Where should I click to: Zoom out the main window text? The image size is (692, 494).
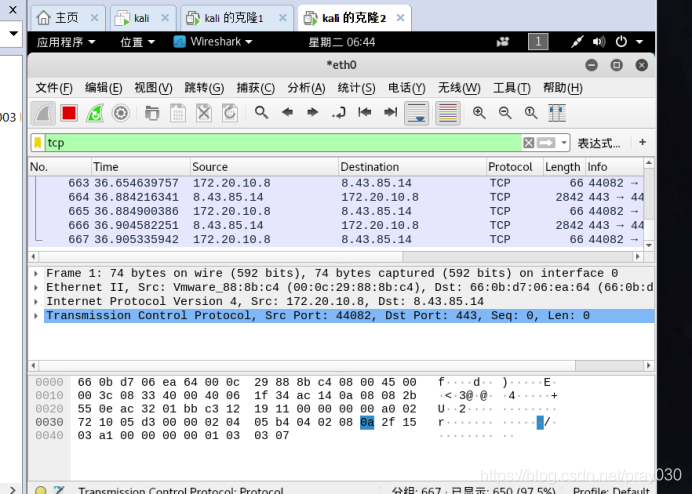[x=505, y=113]
